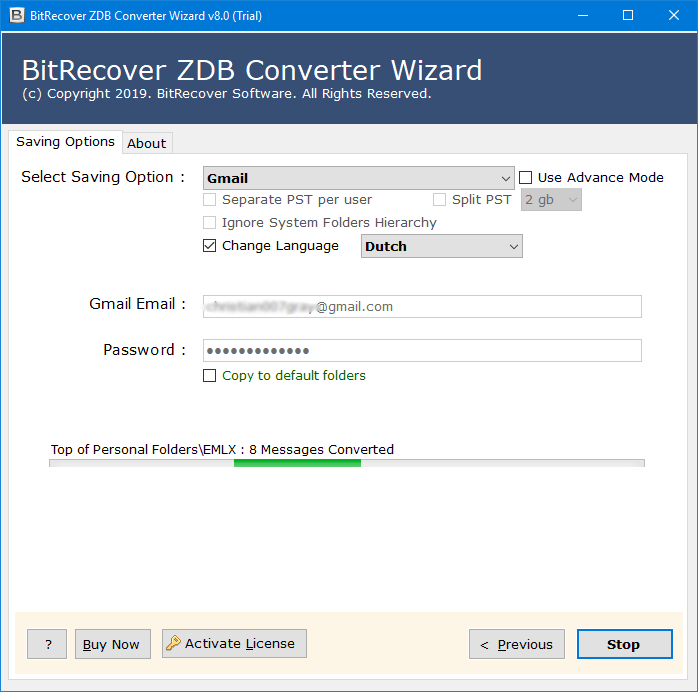The height and width of the screenshot is (692, 698).
Task: Open the Select Saving Option Gmail dropdown
Action: (x=358, y=178)
